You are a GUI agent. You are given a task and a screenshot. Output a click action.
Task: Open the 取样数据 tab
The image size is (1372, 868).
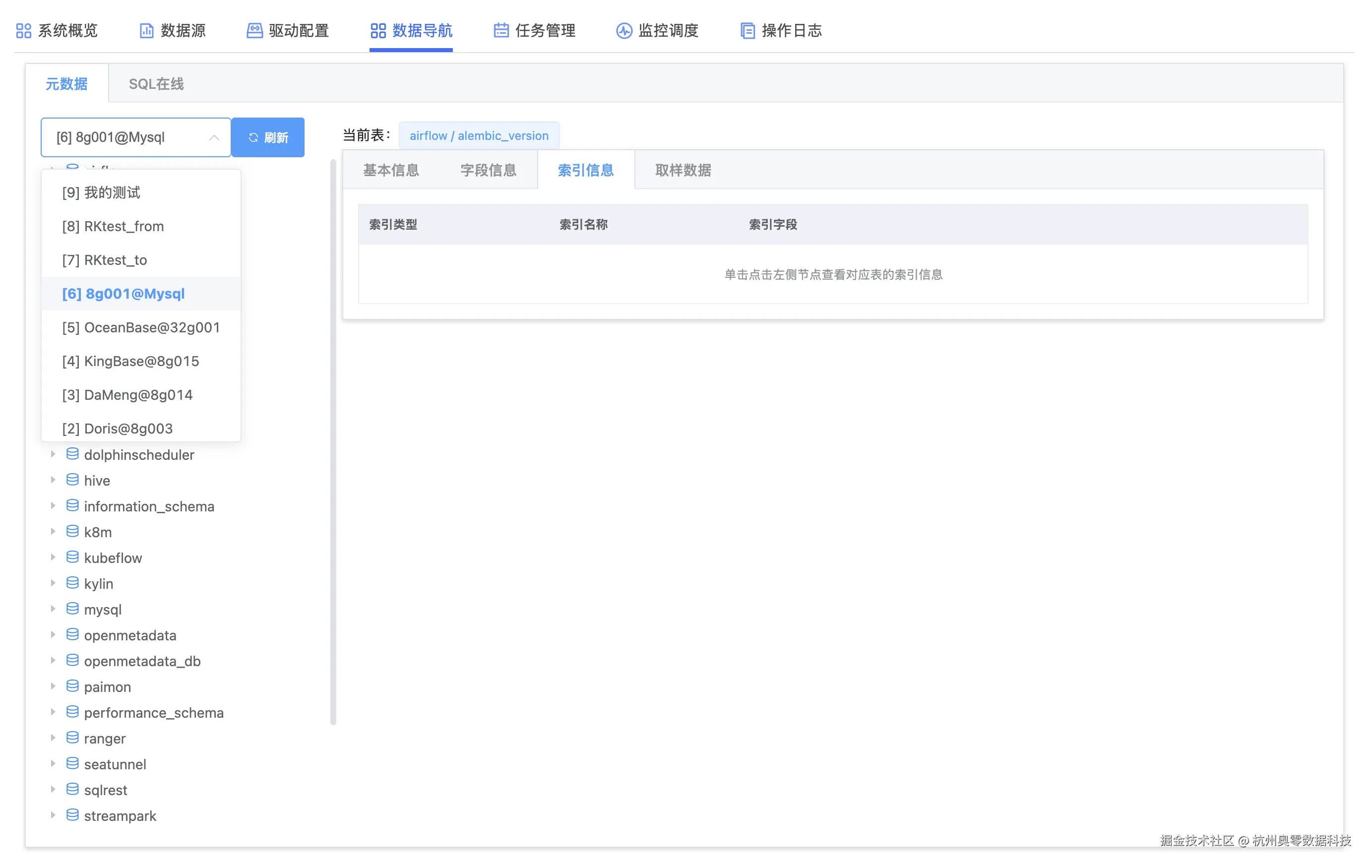point(683,170)
